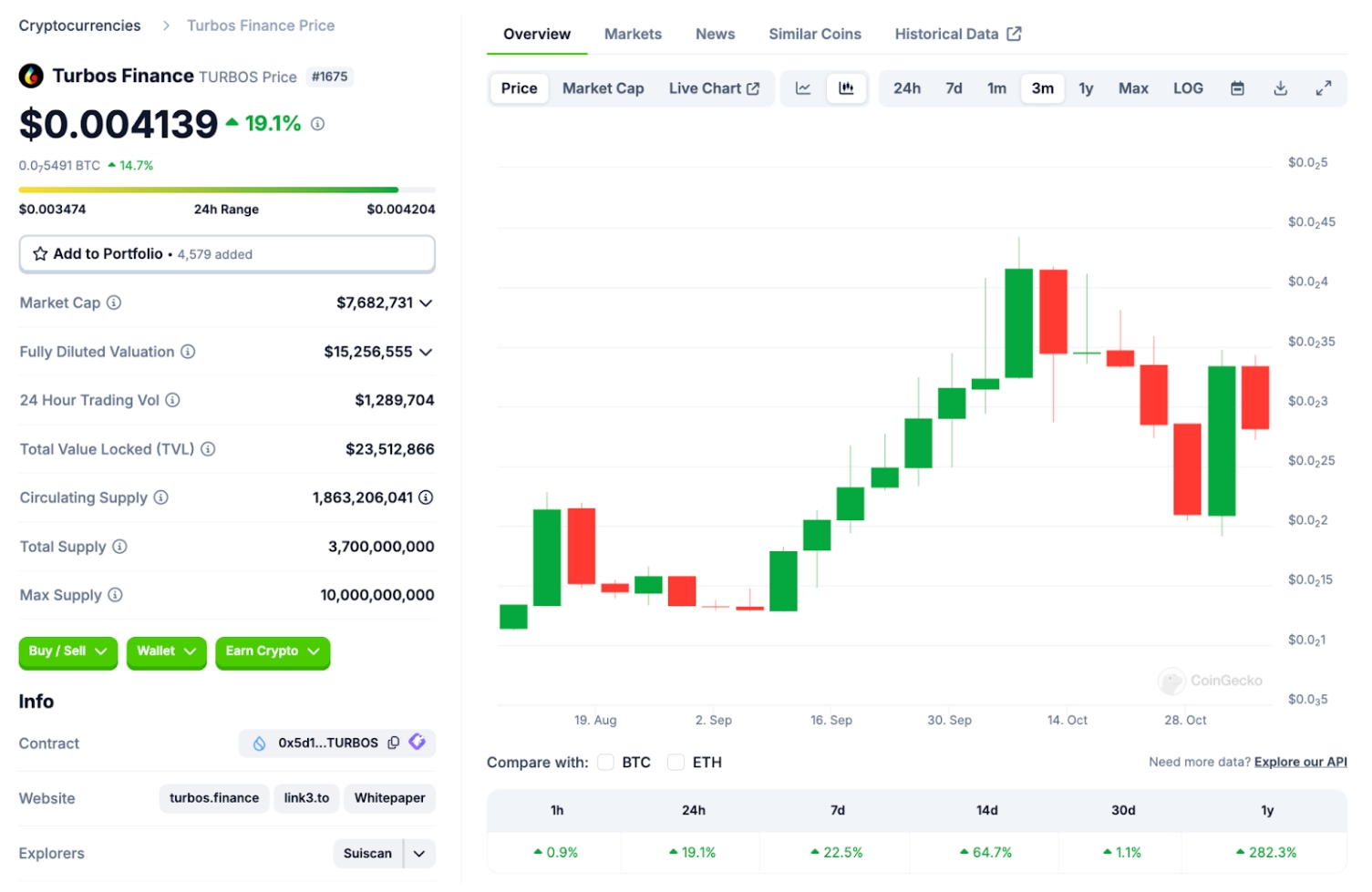Enable ETH comparison checkbox
The width and height of the screenshot is (1372, 892).
pyautogui.click(x=676, y=762)
